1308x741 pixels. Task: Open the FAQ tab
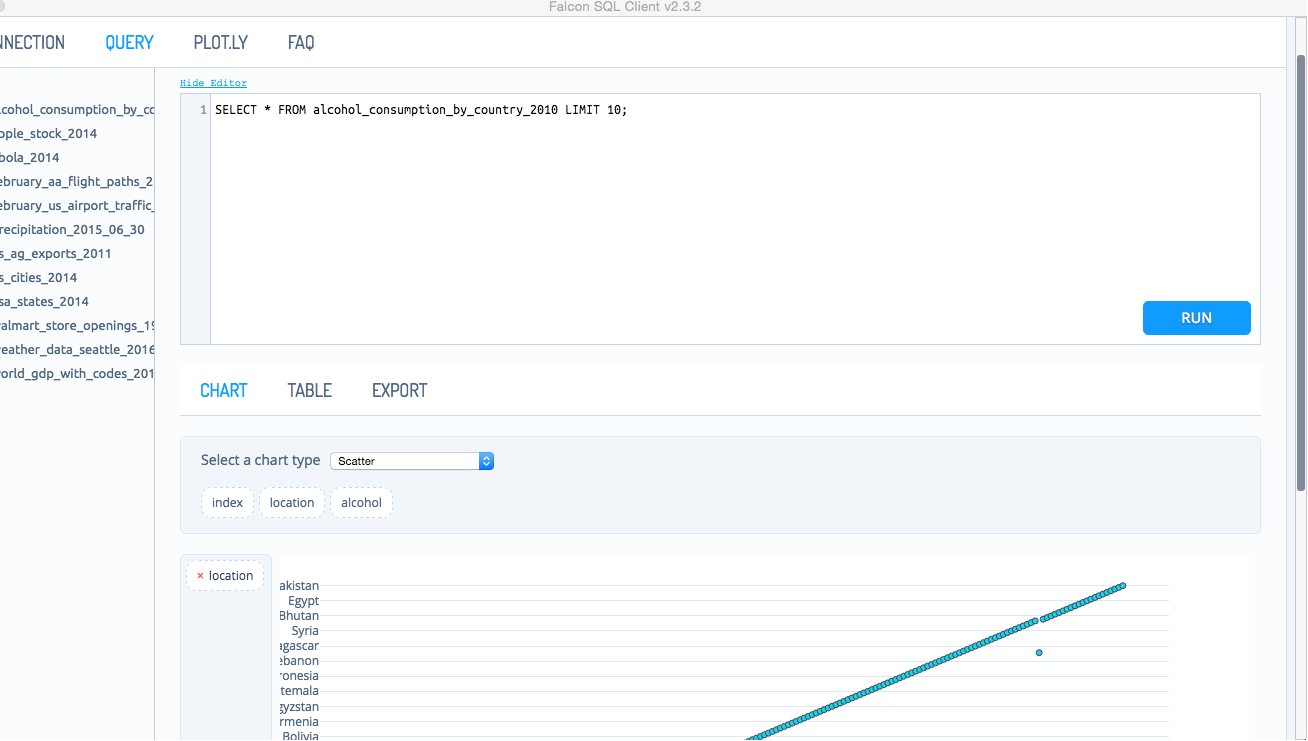[x=300, y=42]
